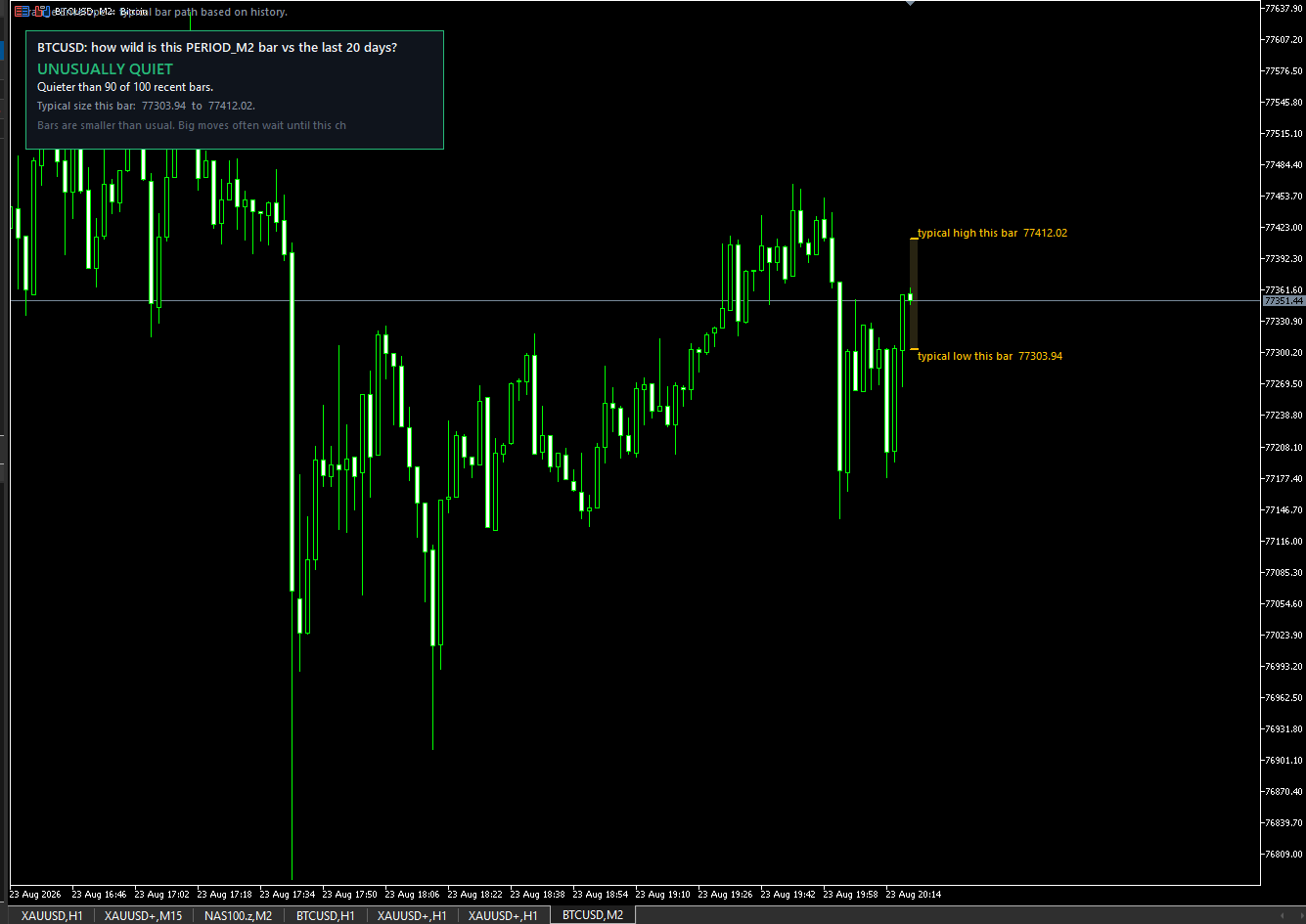Click the 'typical high this bar 77412.02' label
1306x924 pixels.
tap(992, 233)
